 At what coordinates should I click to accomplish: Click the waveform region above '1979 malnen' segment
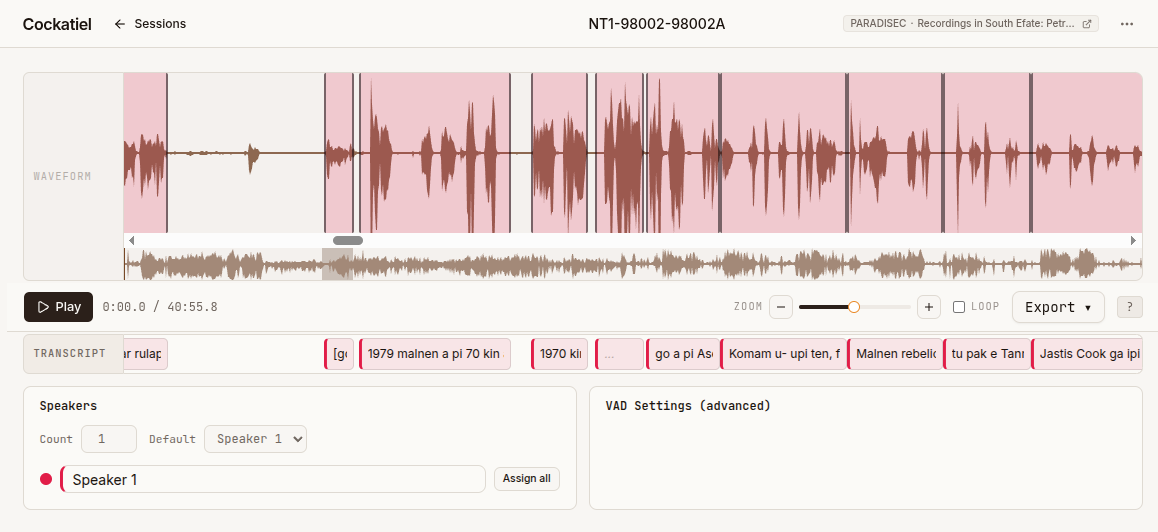435,153
